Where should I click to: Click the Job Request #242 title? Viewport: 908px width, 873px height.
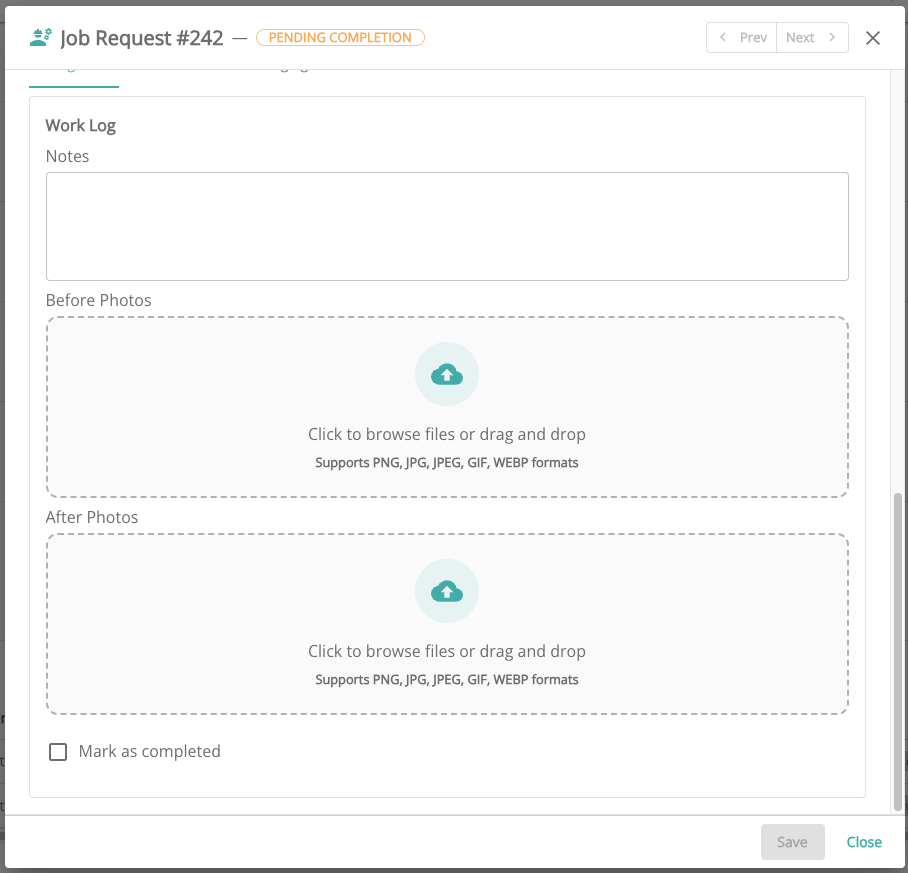point(141,38)
